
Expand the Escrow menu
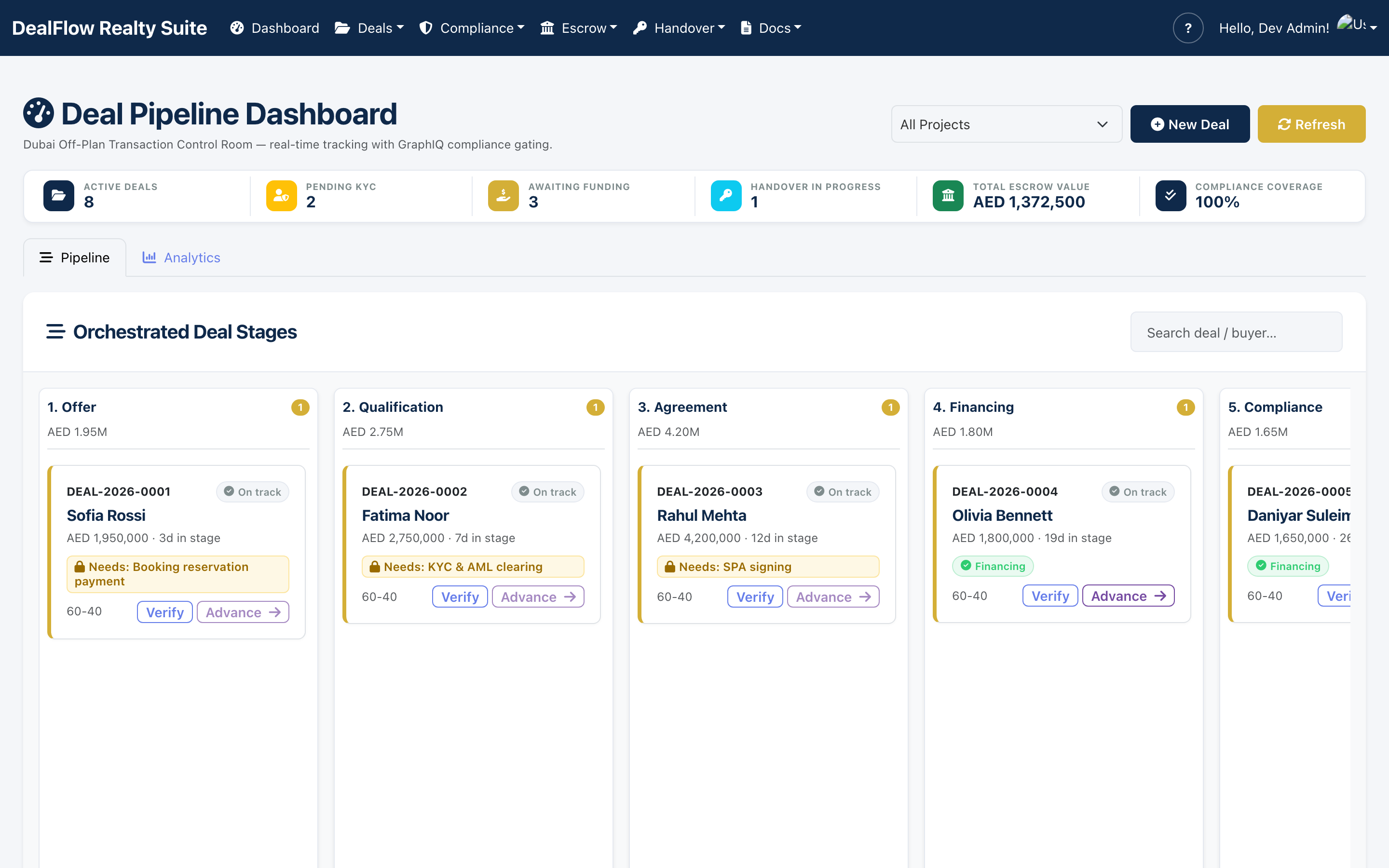579,27
